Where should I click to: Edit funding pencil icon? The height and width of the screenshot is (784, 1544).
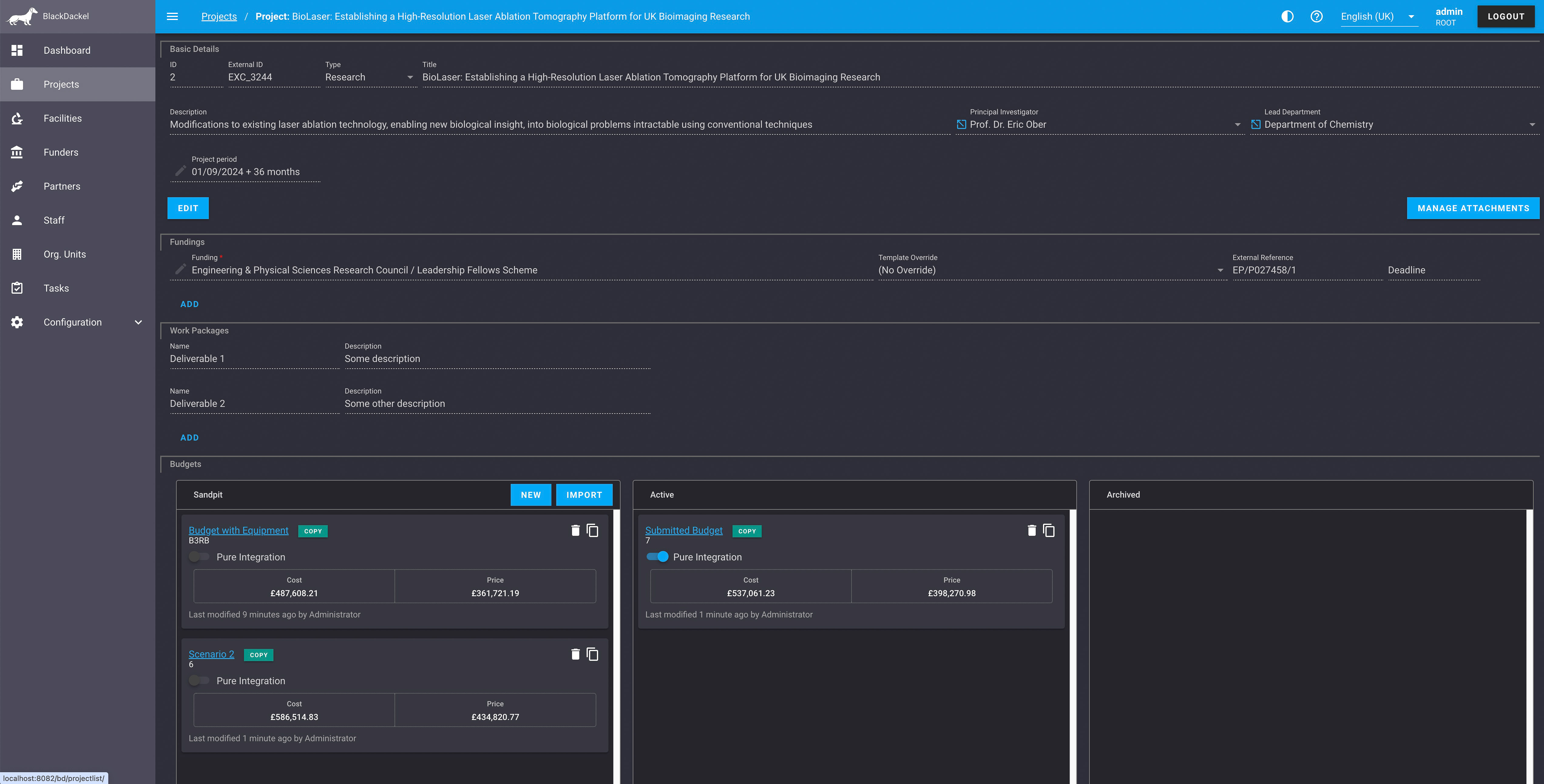tap(180, 269)
